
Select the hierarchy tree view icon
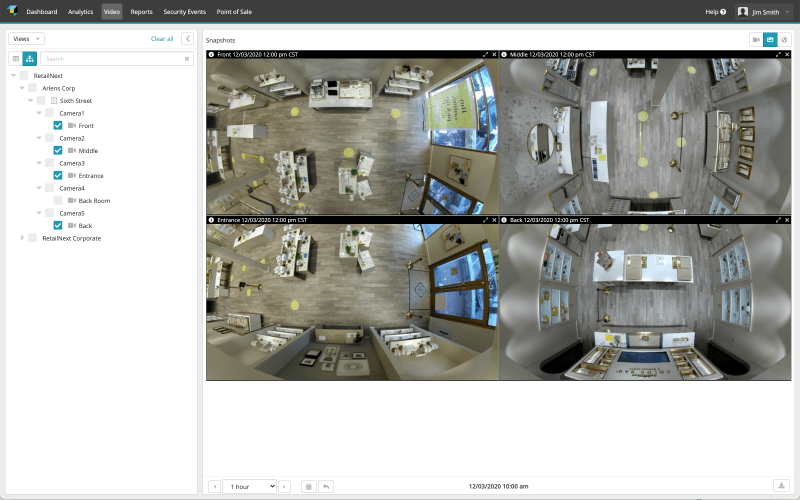tap(30, 59)
